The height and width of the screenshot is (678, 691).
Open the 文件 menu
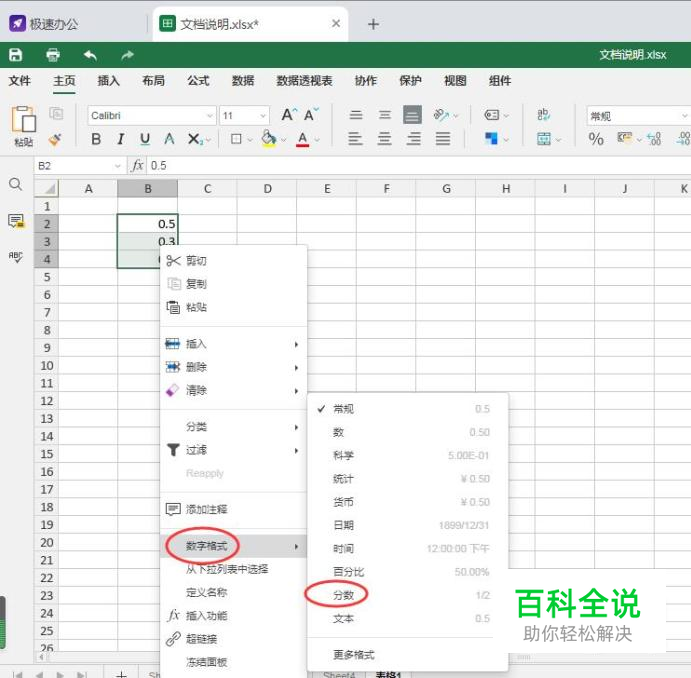(20, 81)
